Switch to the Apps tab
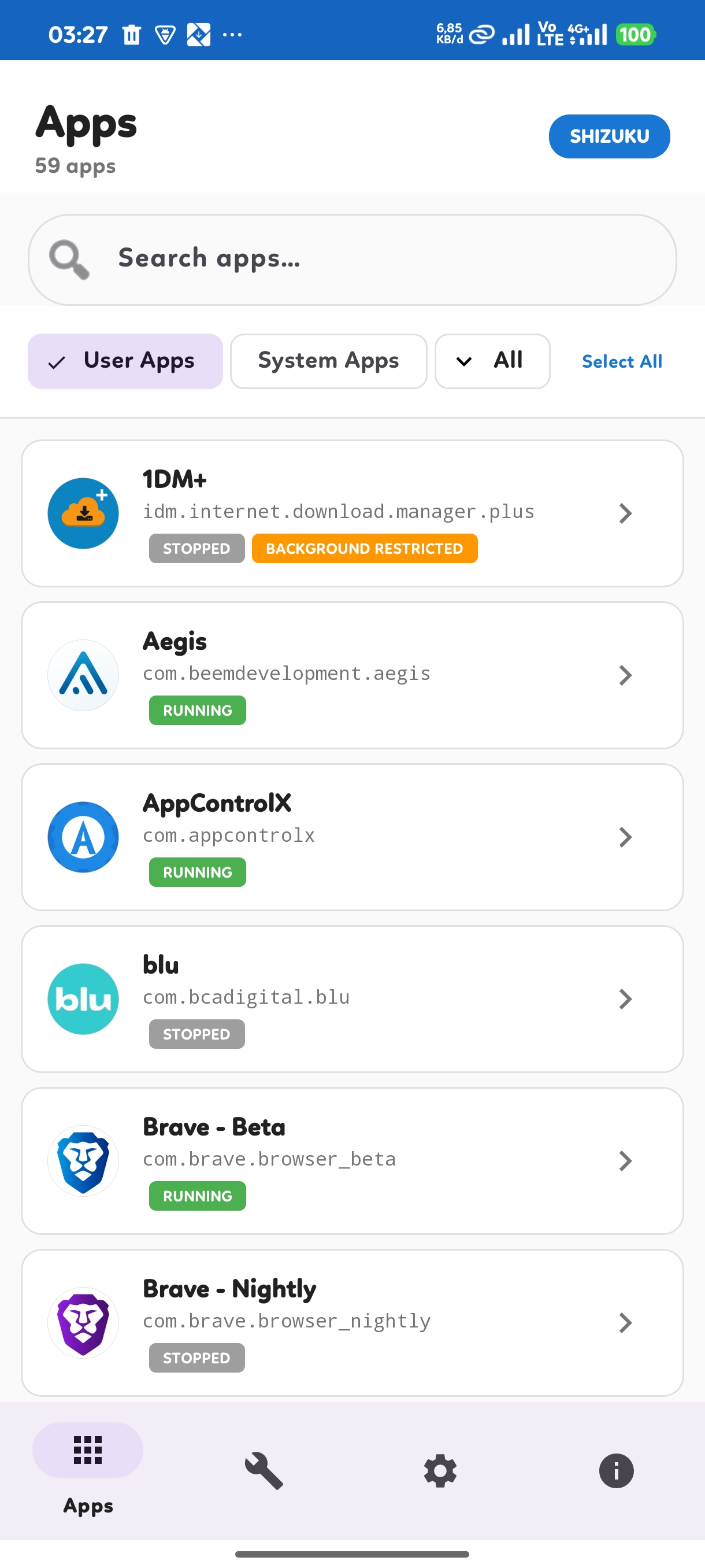 coord(87,1471)
